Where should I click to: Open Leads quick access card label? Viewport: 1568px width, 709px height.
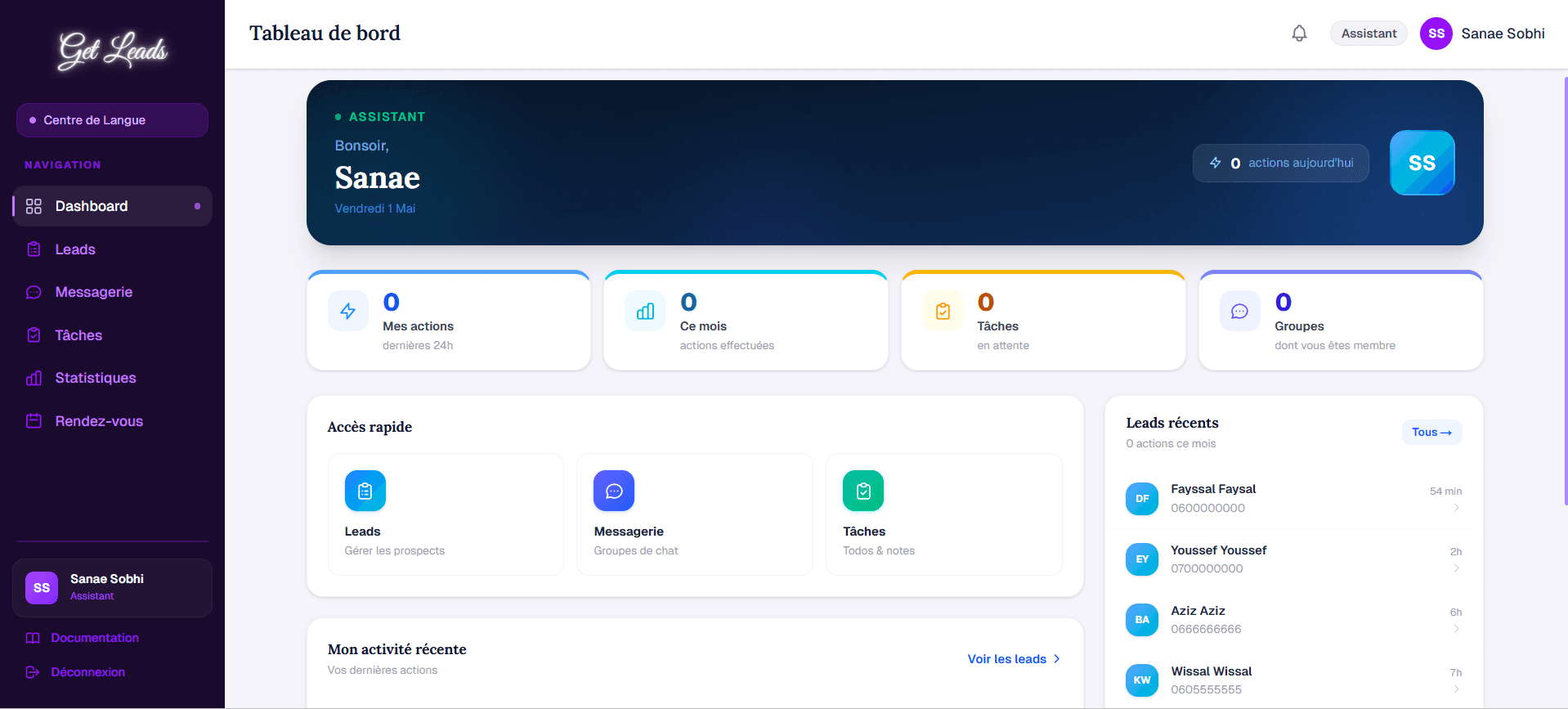tap(362, 532)
